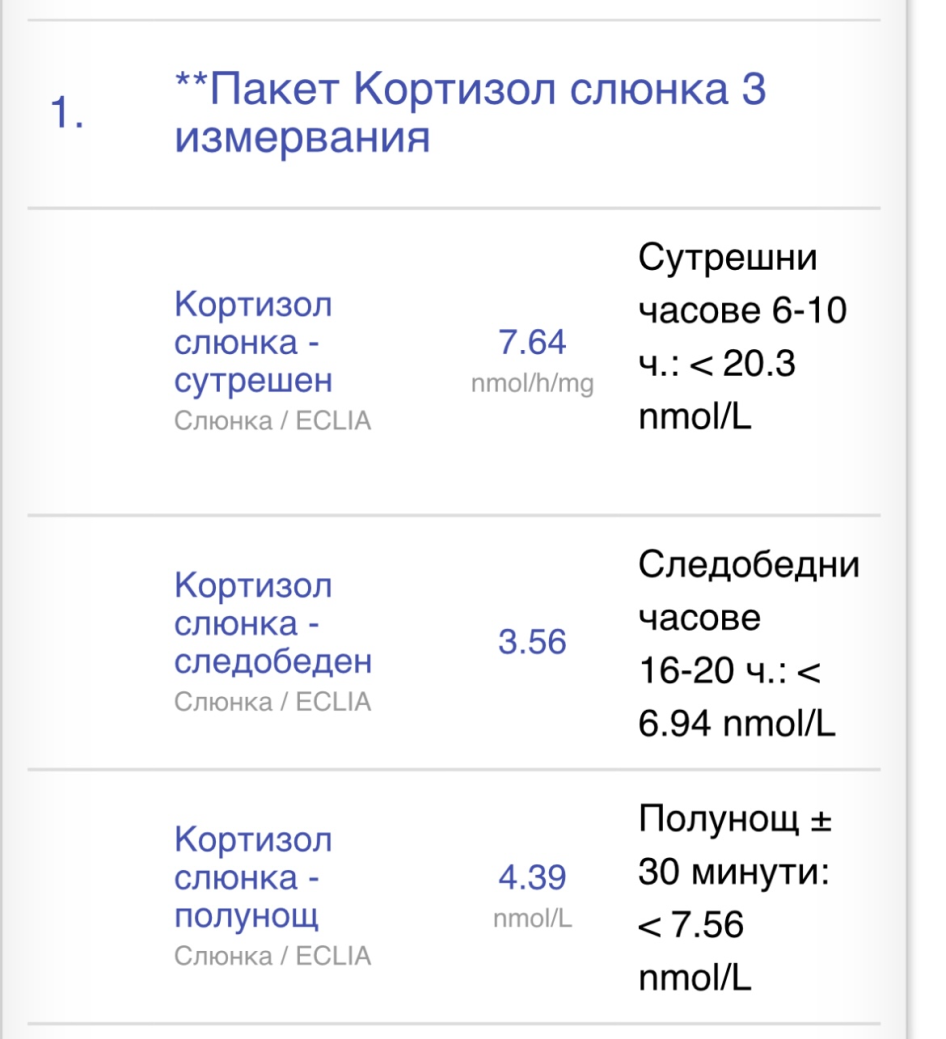Click the Сутрешни часове 6-10 ч. reference range
The image size is (946, 1039).
743,337
